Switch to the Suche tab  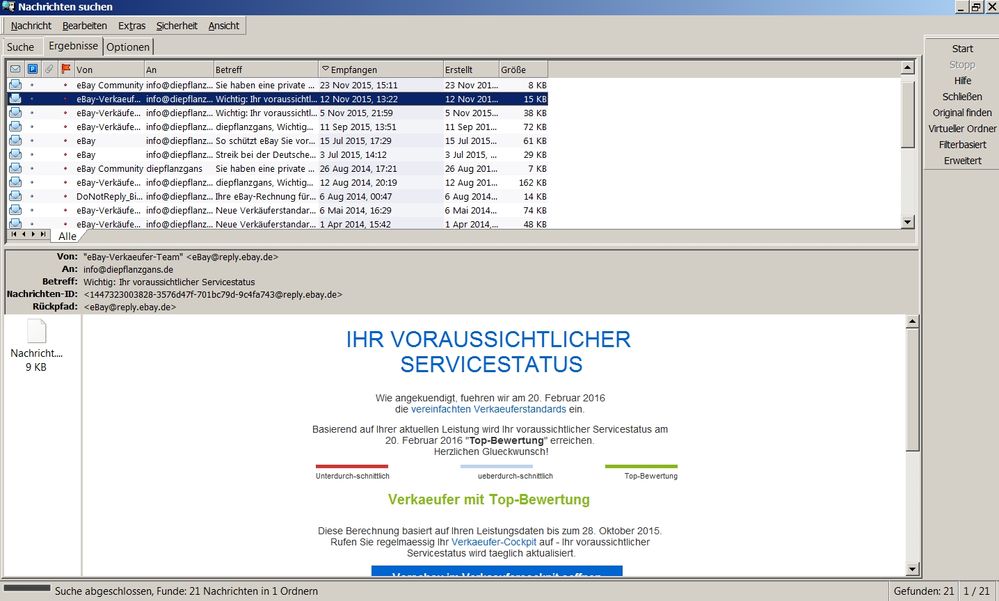(x=20, y=47)
